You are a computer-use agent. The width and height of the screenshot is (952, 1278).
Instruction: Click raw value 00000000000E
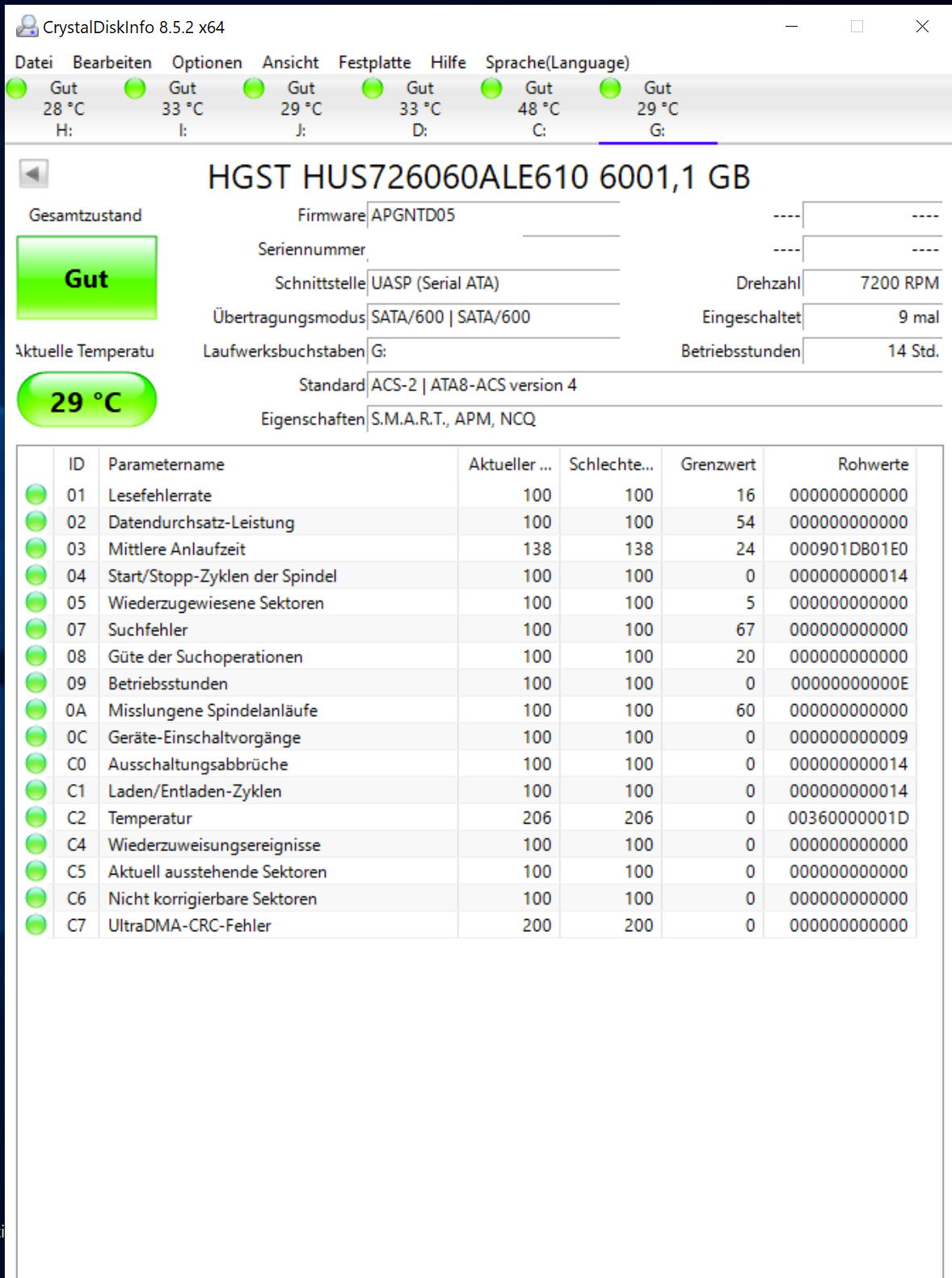pos(849,684)
